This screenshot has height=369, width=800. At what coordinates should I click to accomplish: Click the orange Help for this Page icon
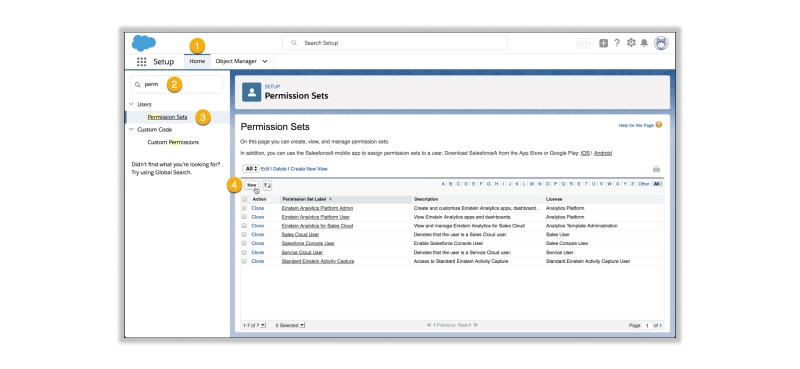659,125
